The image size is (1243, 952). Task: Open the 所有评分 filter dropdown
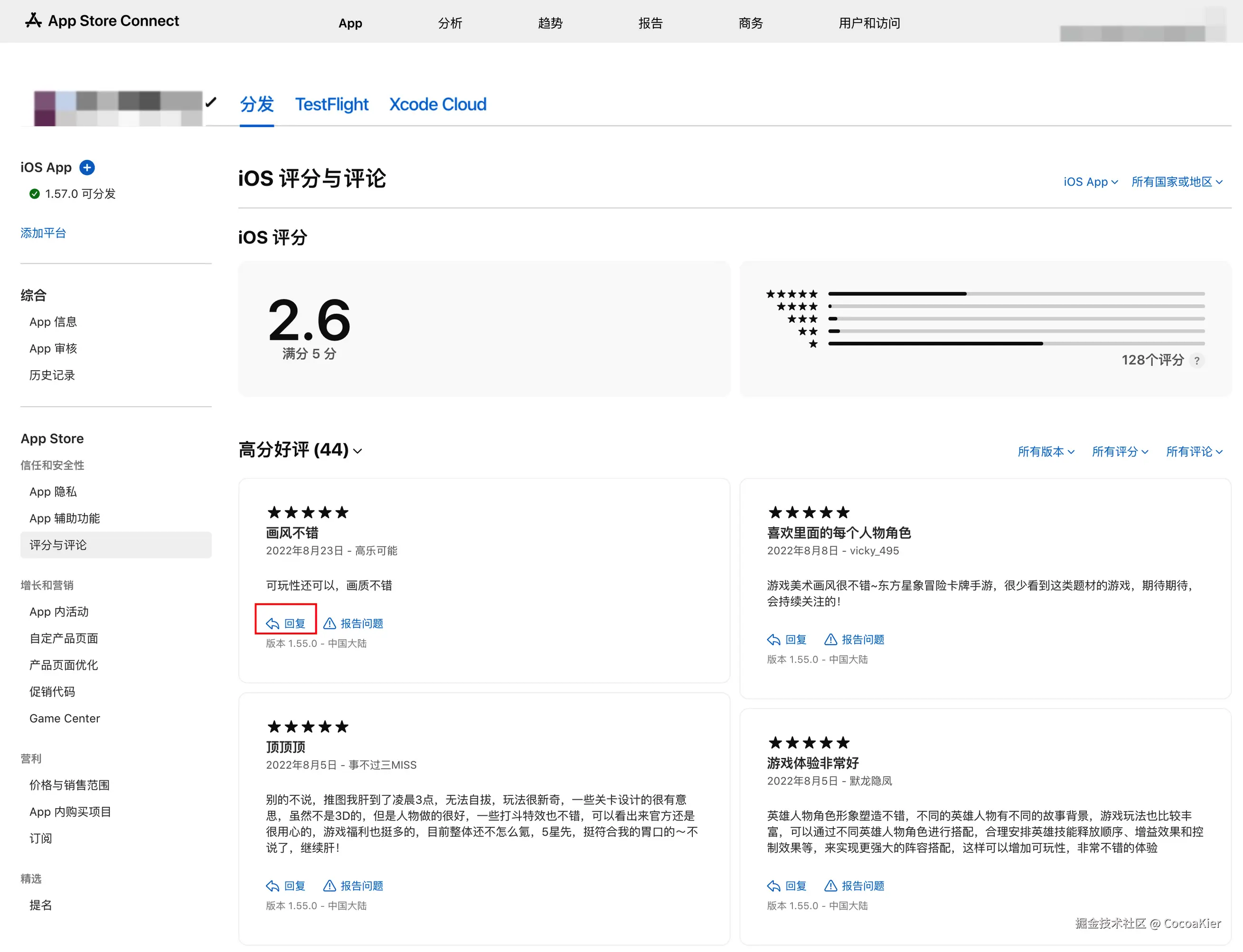pos(1120,452)
